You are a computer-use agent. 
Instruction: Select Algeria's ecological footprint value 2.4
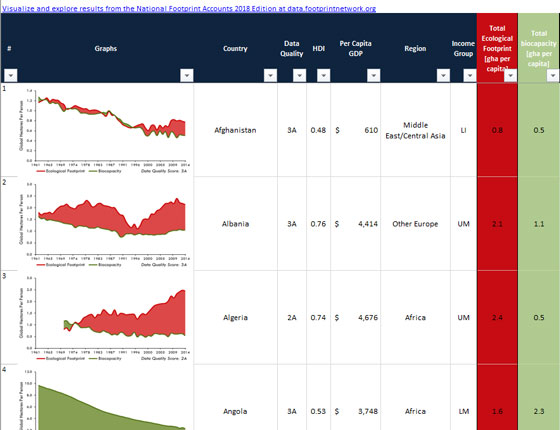coord(497,318)
